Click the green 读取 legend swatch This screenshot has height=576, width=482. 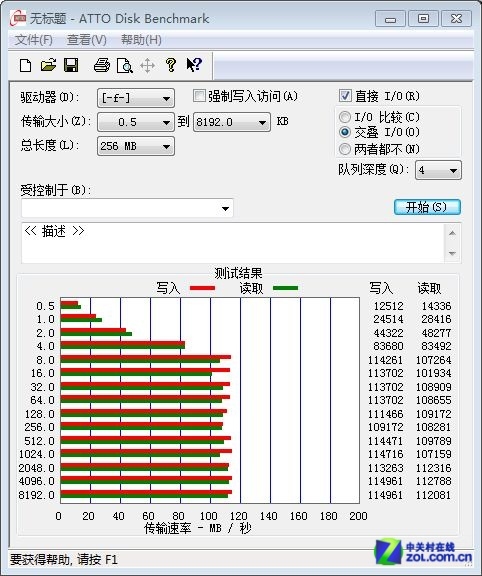pyautogui.click(x=285, y=288)
